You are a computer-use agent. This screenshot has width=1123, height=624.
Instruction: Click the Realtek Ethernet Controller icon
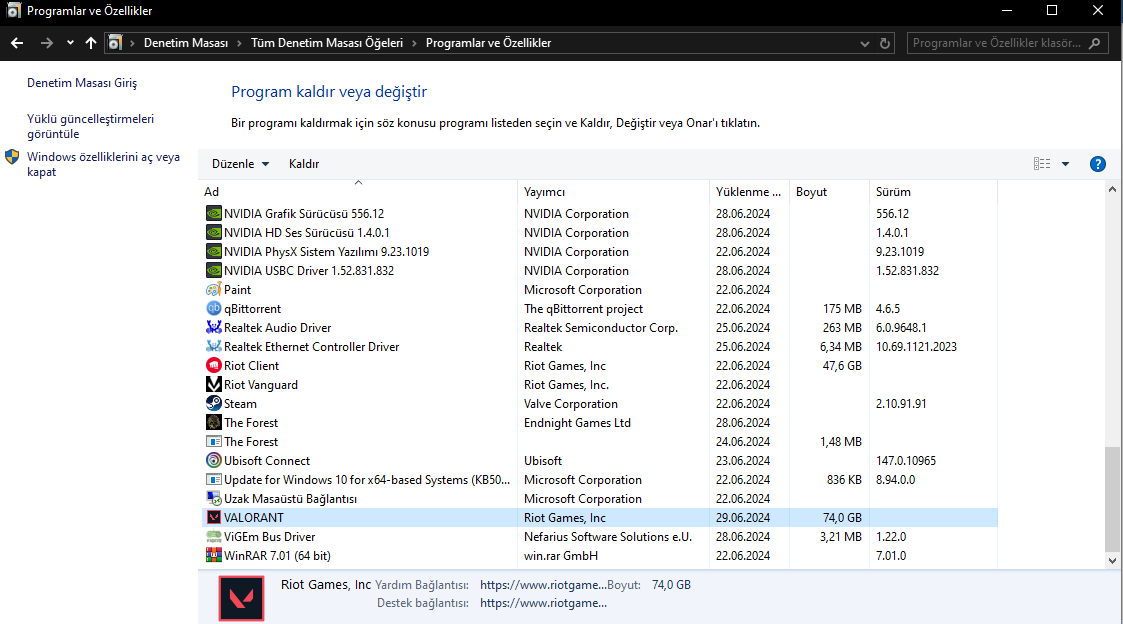pos(213,347)
